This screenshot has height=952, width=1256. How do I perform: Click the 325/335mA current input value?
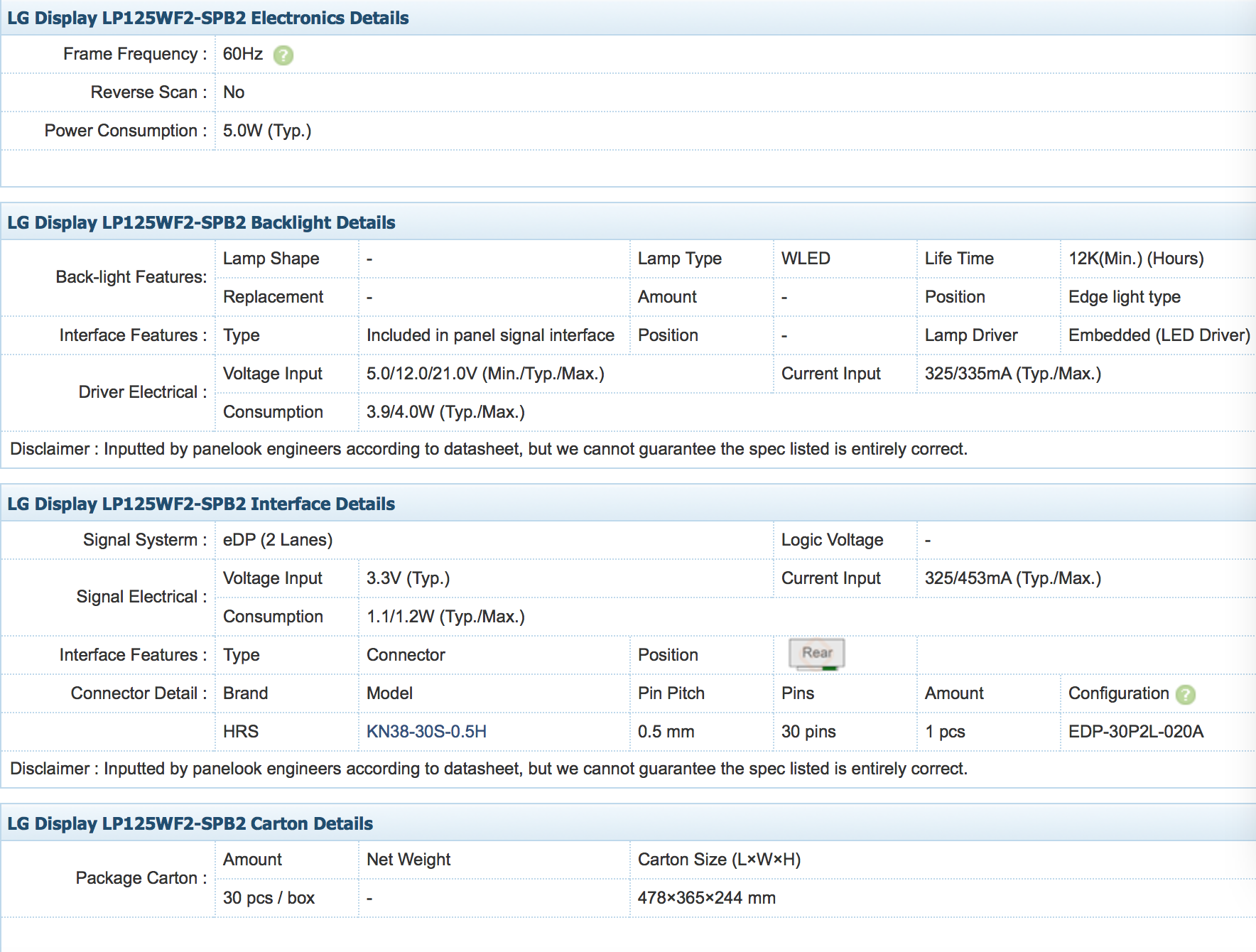tap(1013, 374)
